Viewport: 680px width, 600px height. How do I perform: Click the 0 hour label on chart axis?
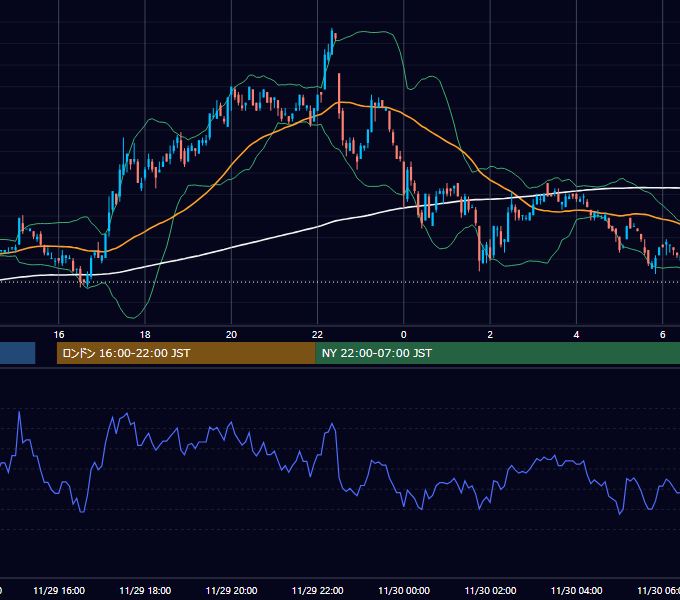pyautogui.click(x=404, y=334)
